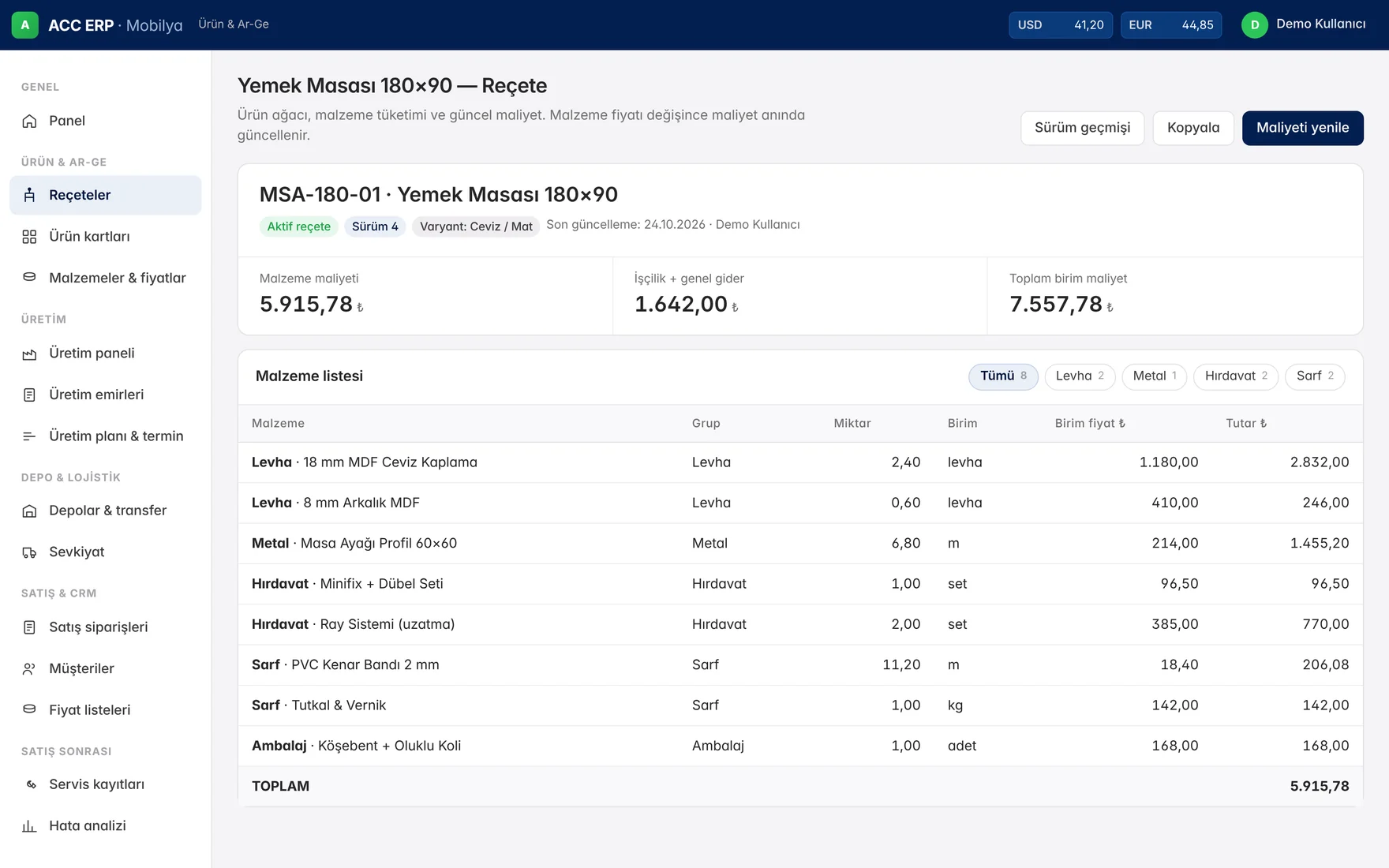Open Sürüm geçmişi version history
This screenshot has width=1389, height=868.
[1082, 128]
